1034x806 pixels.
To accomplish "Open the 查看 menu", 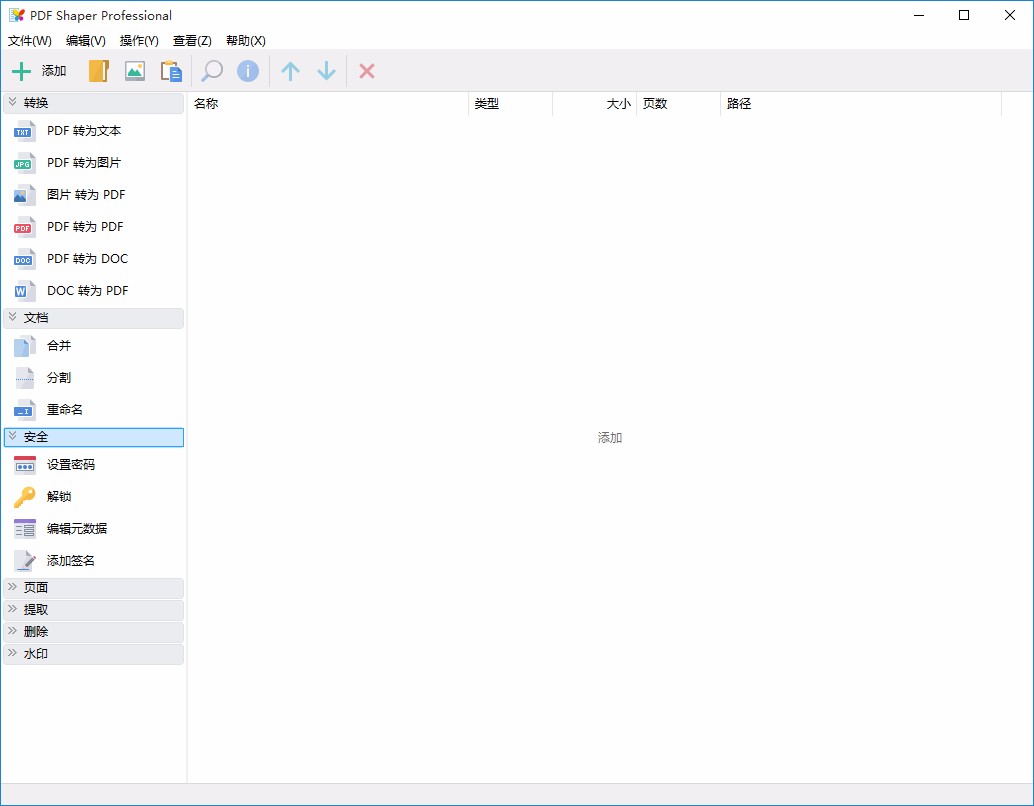I will [191, 41].
